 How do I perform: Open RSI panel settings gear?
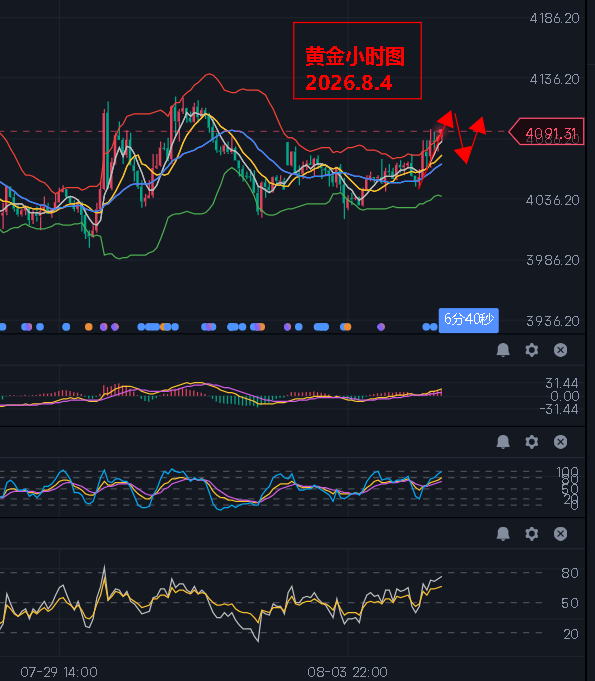(532, 534)
